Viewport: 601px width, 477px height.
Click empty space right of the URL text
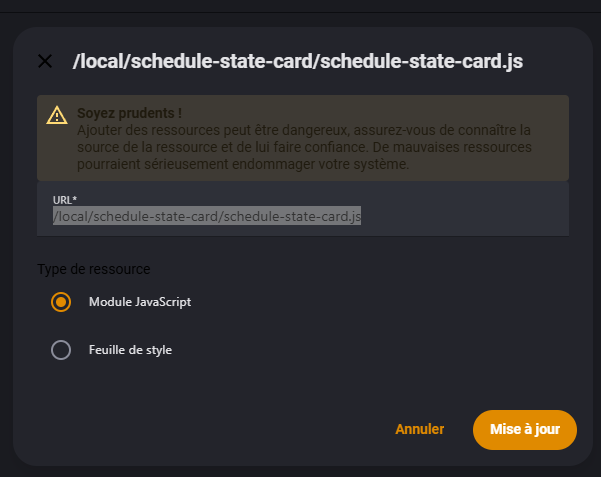(x=460, y=216)
